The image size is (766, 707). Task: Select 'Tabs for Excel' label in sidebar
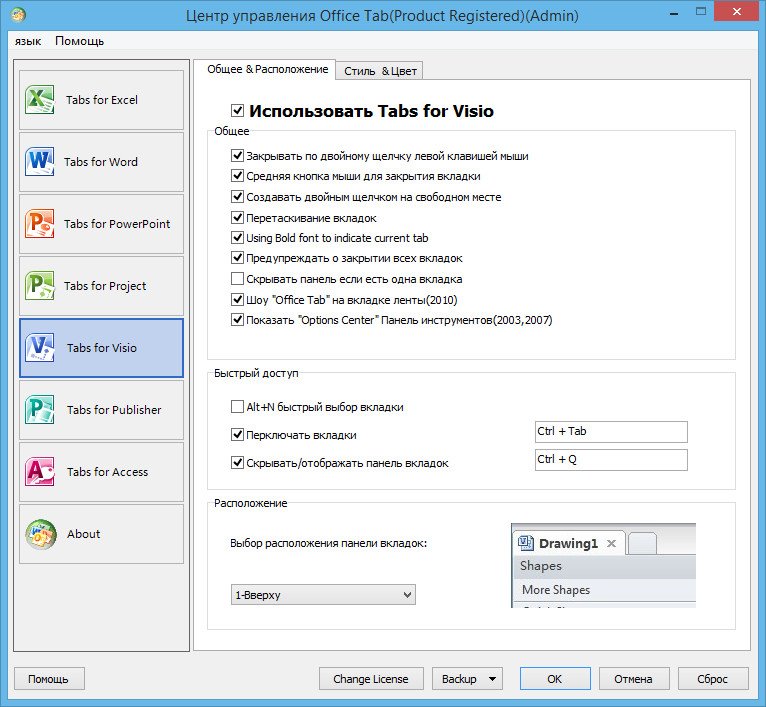pos(102,100)
